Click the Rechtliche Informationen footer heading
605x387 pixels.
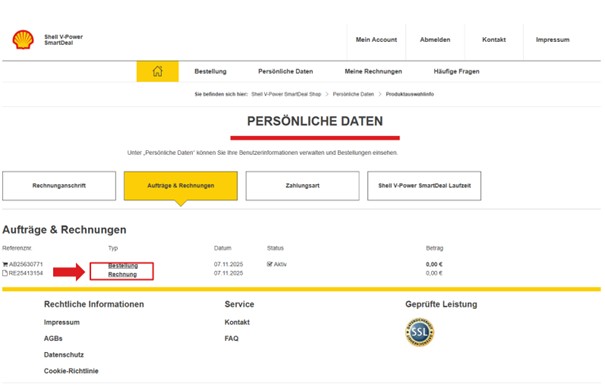(x=94, y=304)
